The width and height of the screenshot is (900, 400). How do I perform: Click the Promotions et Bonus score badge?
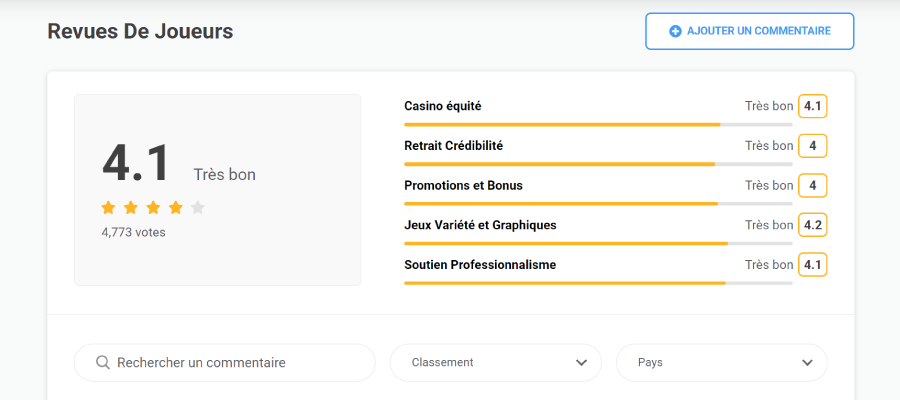[812, 185]
